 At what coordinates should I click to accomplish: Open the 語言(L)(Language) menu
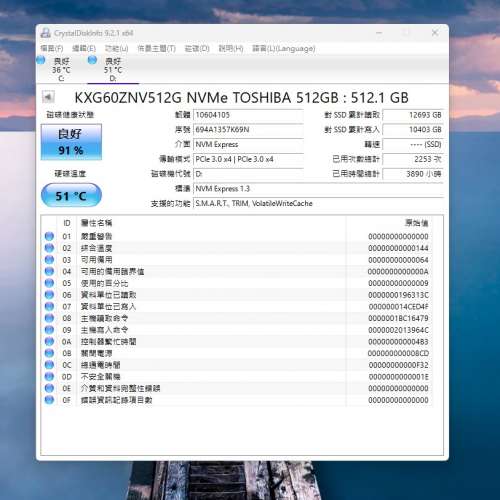point(284,49)
